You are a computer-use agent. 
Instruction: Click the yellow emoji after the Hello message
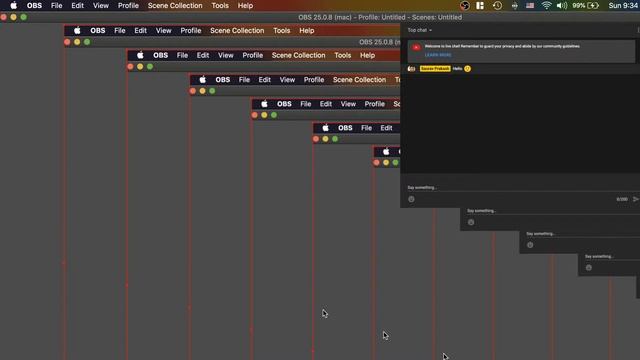pyautogui.click(x=467, y=69)
